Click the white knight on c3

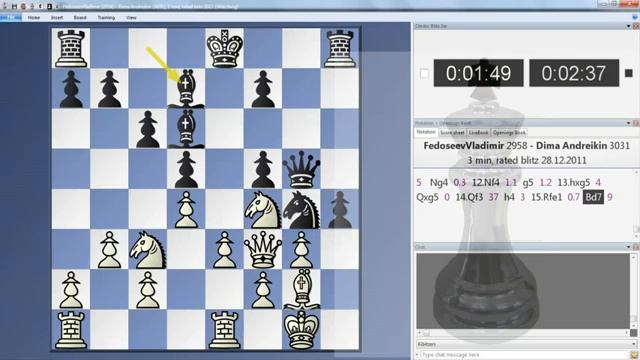(x=148, y=249)
